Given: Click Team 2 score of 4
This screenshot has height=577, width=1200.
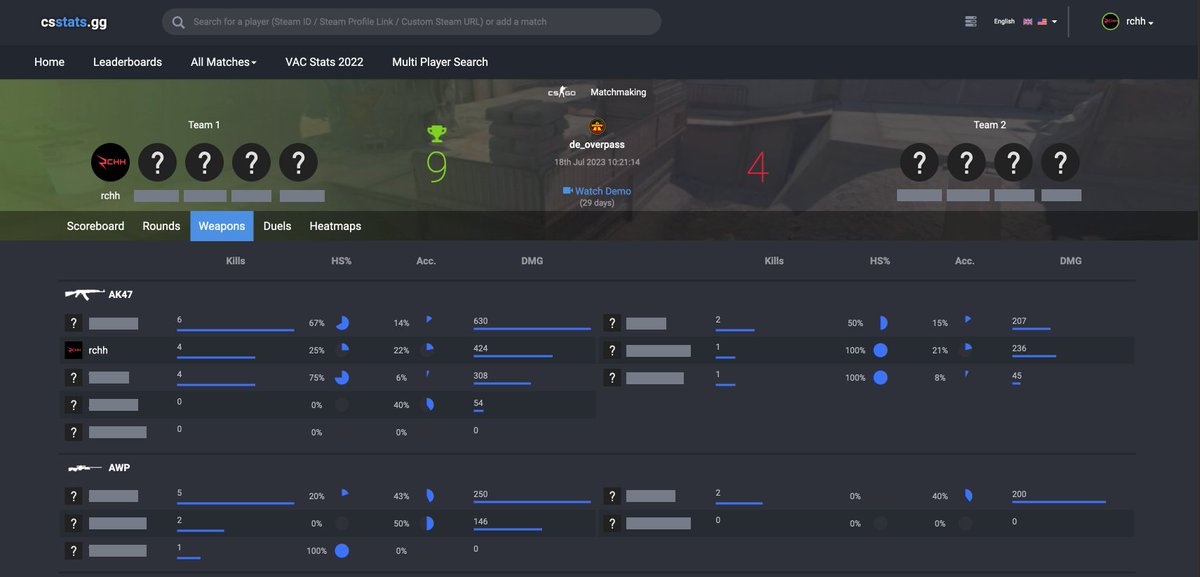Looking at the screenshot, I should (758, 167).
